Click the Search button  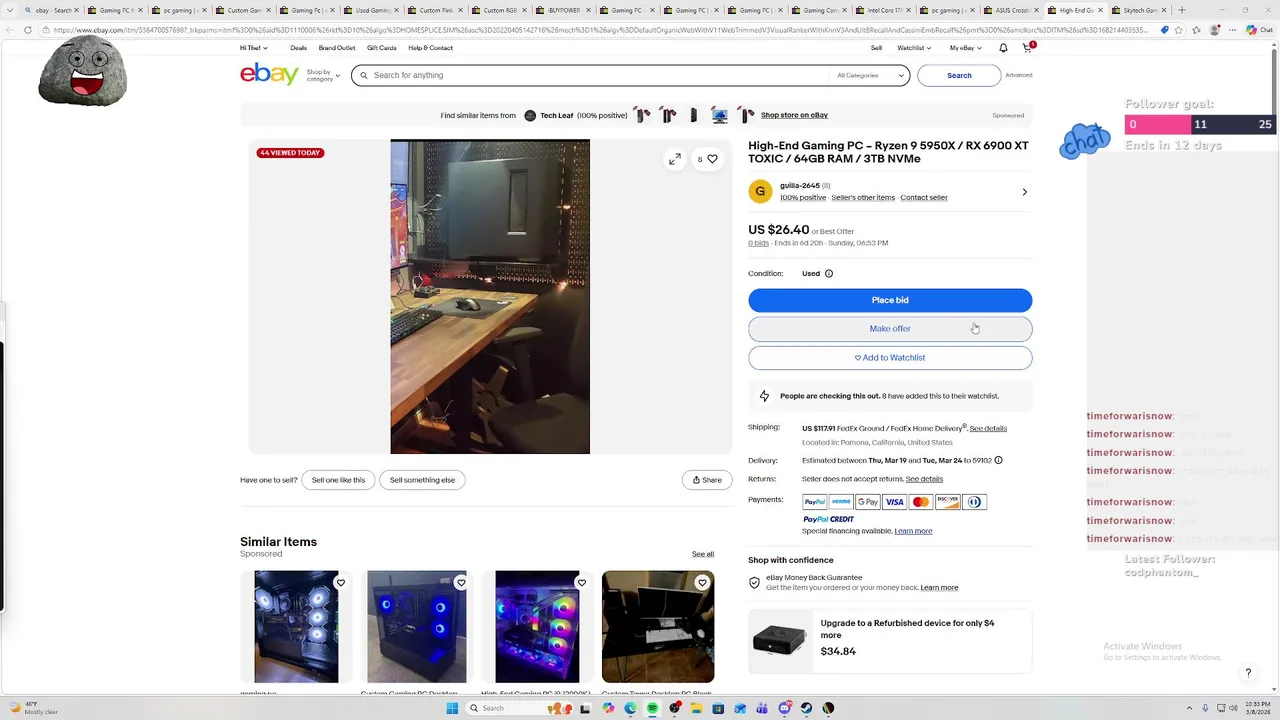coord(959,75)
